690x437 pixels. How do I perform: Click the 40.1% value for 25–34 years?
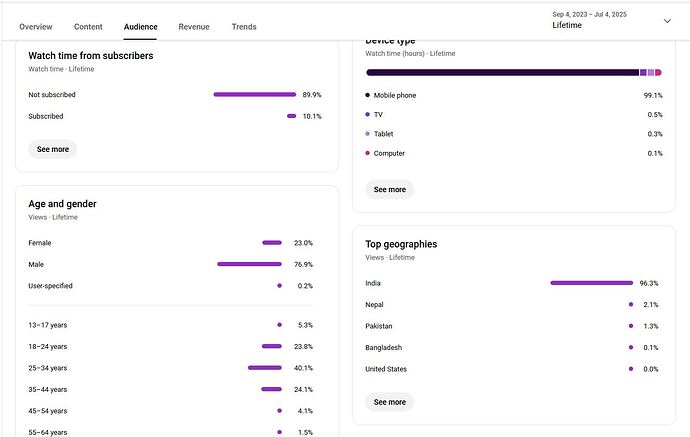coord(303,368)
